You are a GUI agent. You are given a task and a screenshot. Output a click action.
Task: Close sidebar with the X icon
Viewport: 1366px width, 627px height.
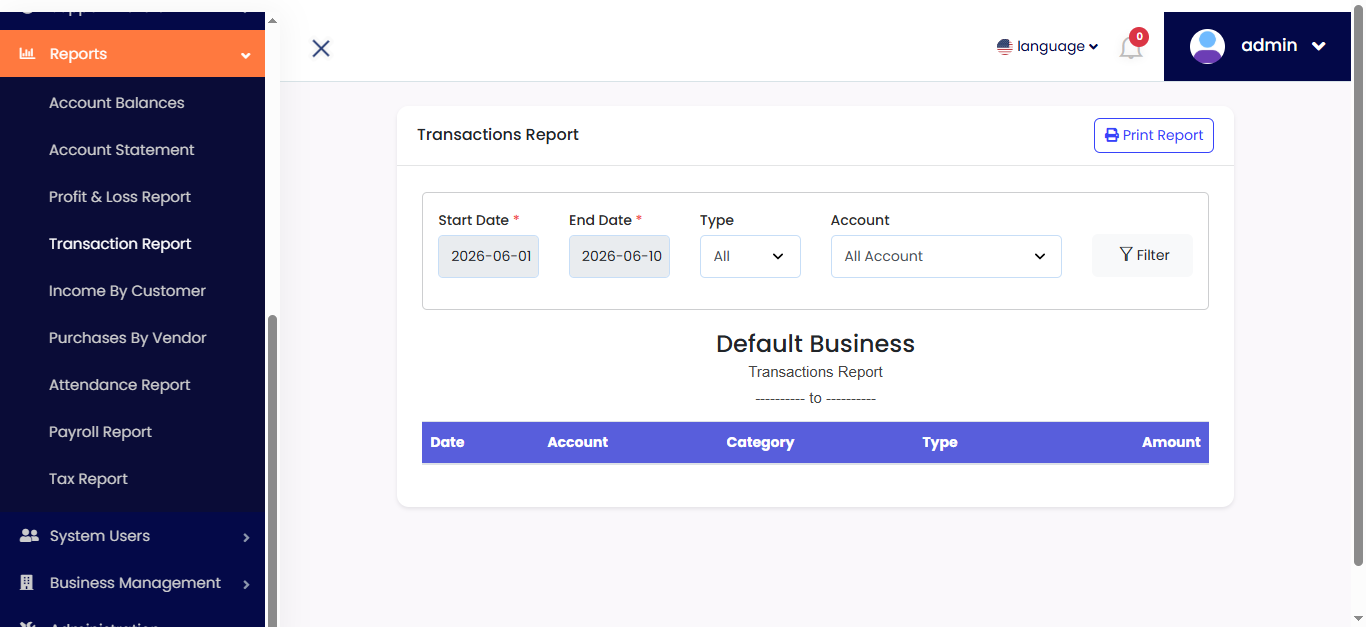click(321, 48)
